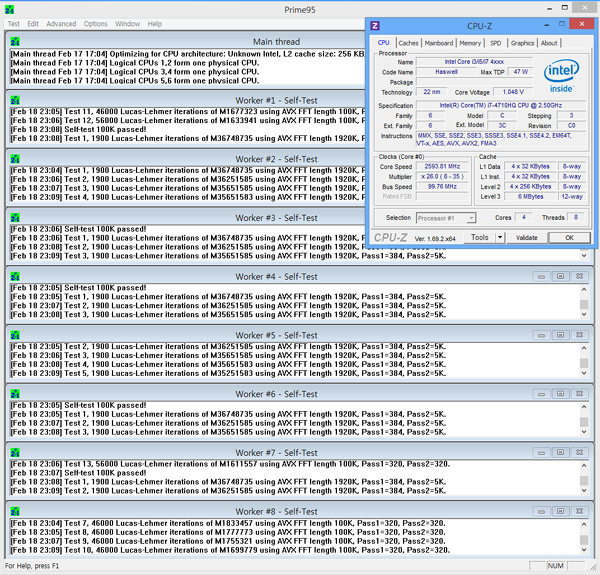Click the Worker #3 window icon

[x=15, y=218]
